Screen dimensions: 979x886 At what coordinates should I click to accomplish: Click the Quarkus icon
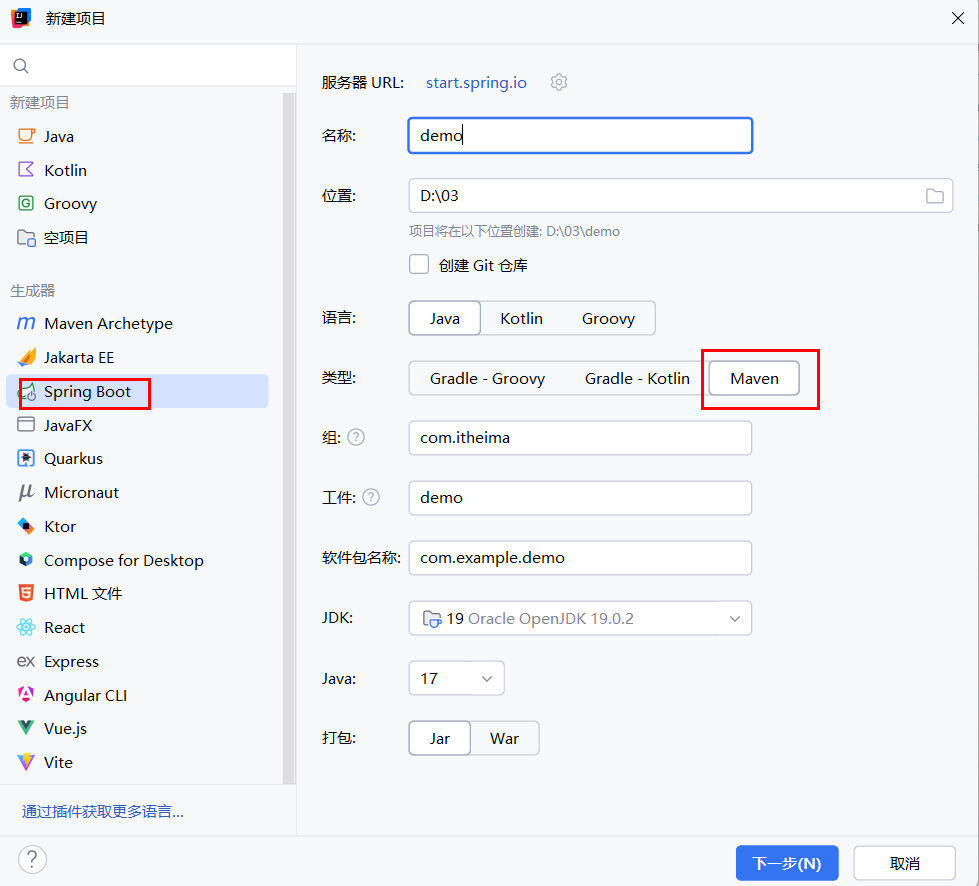click(26, 458)
